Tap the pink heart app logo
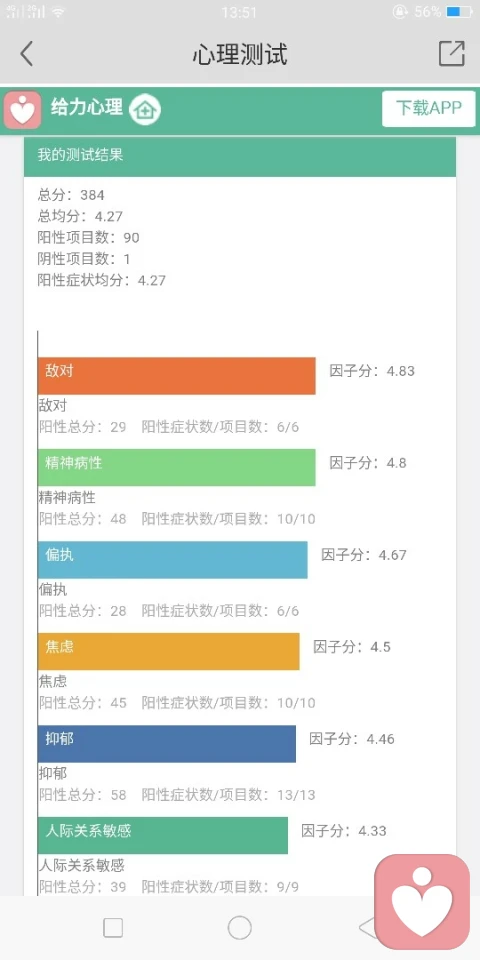 click(23, 111)
